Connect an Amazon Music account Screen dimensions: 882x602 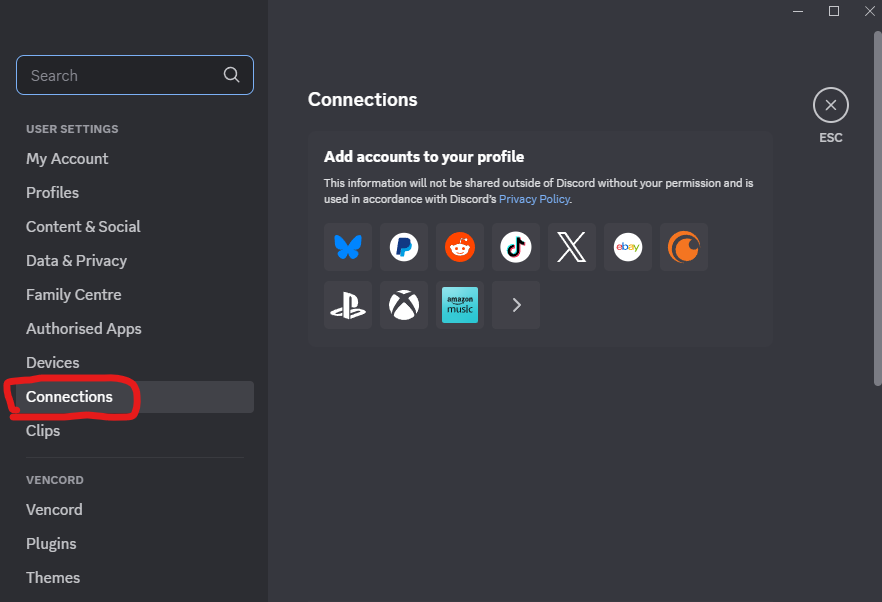tap(460, 305)
